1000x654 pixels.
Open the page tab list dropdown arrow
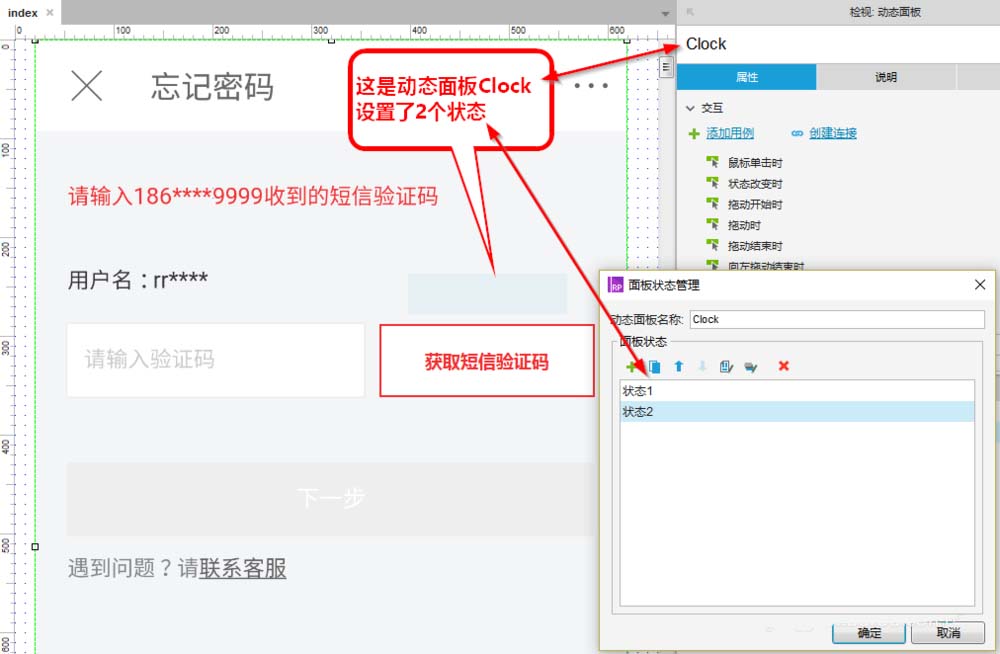665,13
